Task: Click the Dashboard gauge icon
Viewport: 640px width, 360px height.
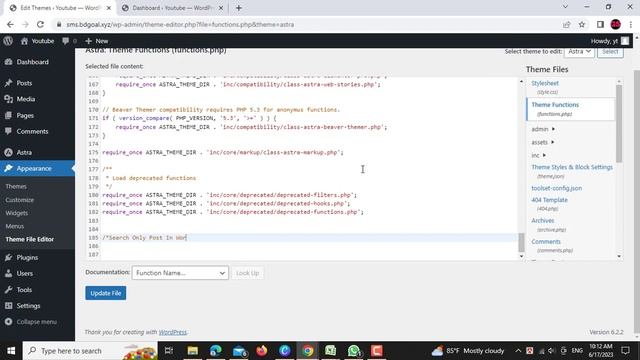Action: point(9,62)
